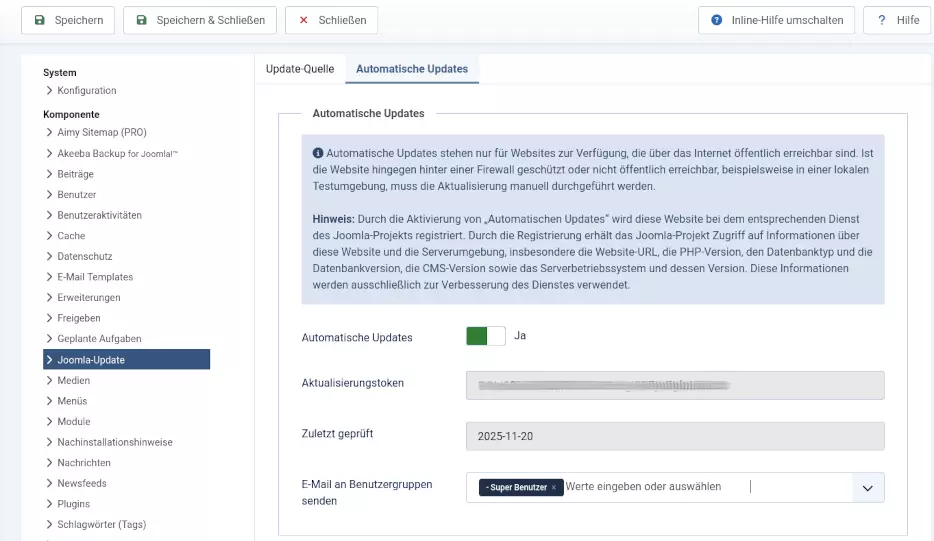Click the chevron beside Plugins

point(49,503)
